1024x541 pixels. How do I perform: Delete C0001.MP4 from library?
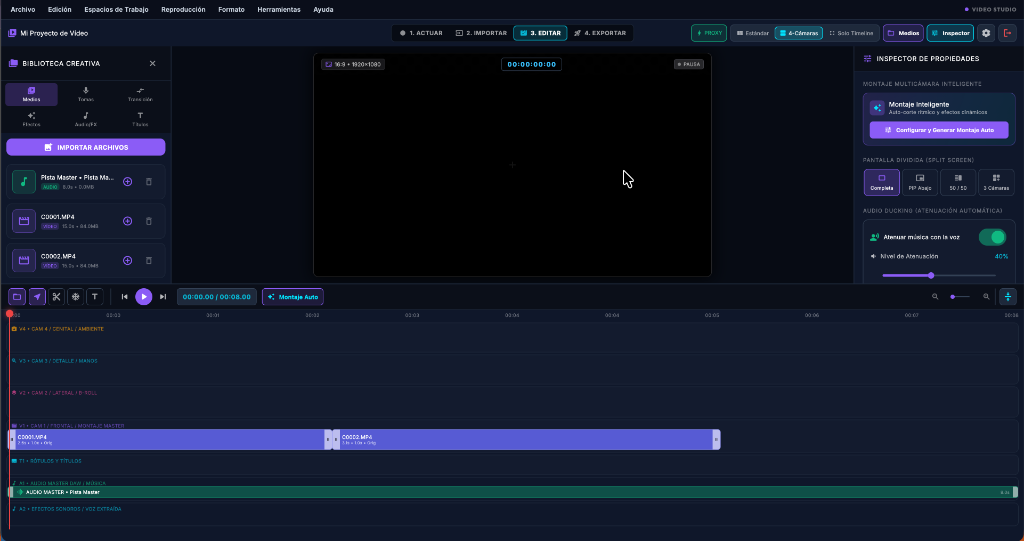tap(149, 221)
